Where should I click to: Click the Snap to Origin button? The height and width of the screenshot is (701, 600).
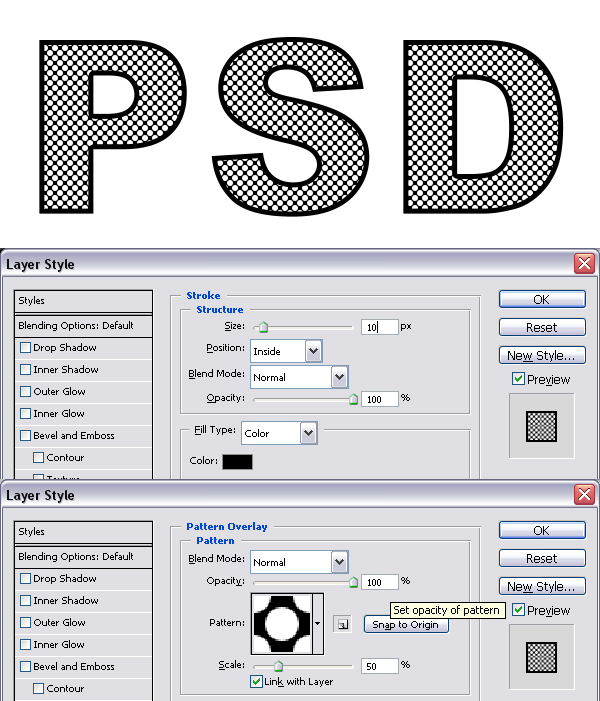tap(406, 625)
